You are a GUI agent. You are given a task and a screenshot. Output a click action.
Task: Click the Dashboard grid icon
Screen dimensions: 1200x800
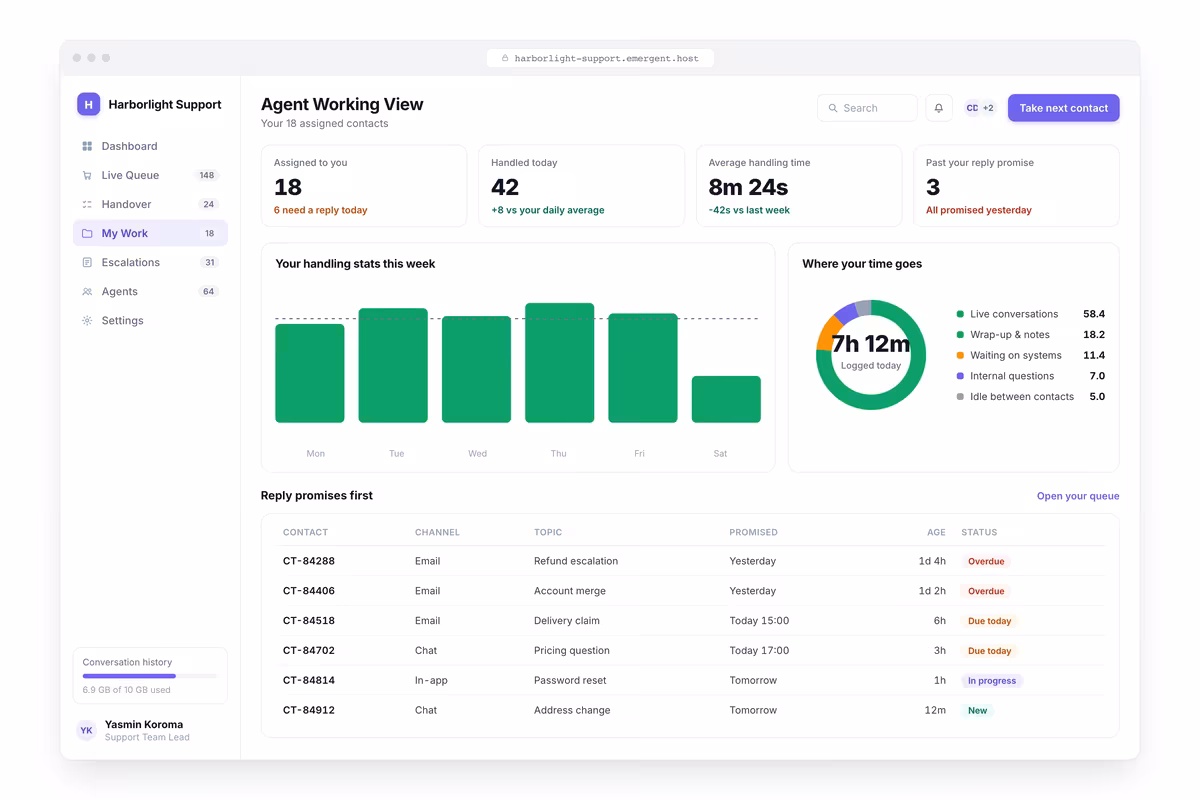click(87, 146)
